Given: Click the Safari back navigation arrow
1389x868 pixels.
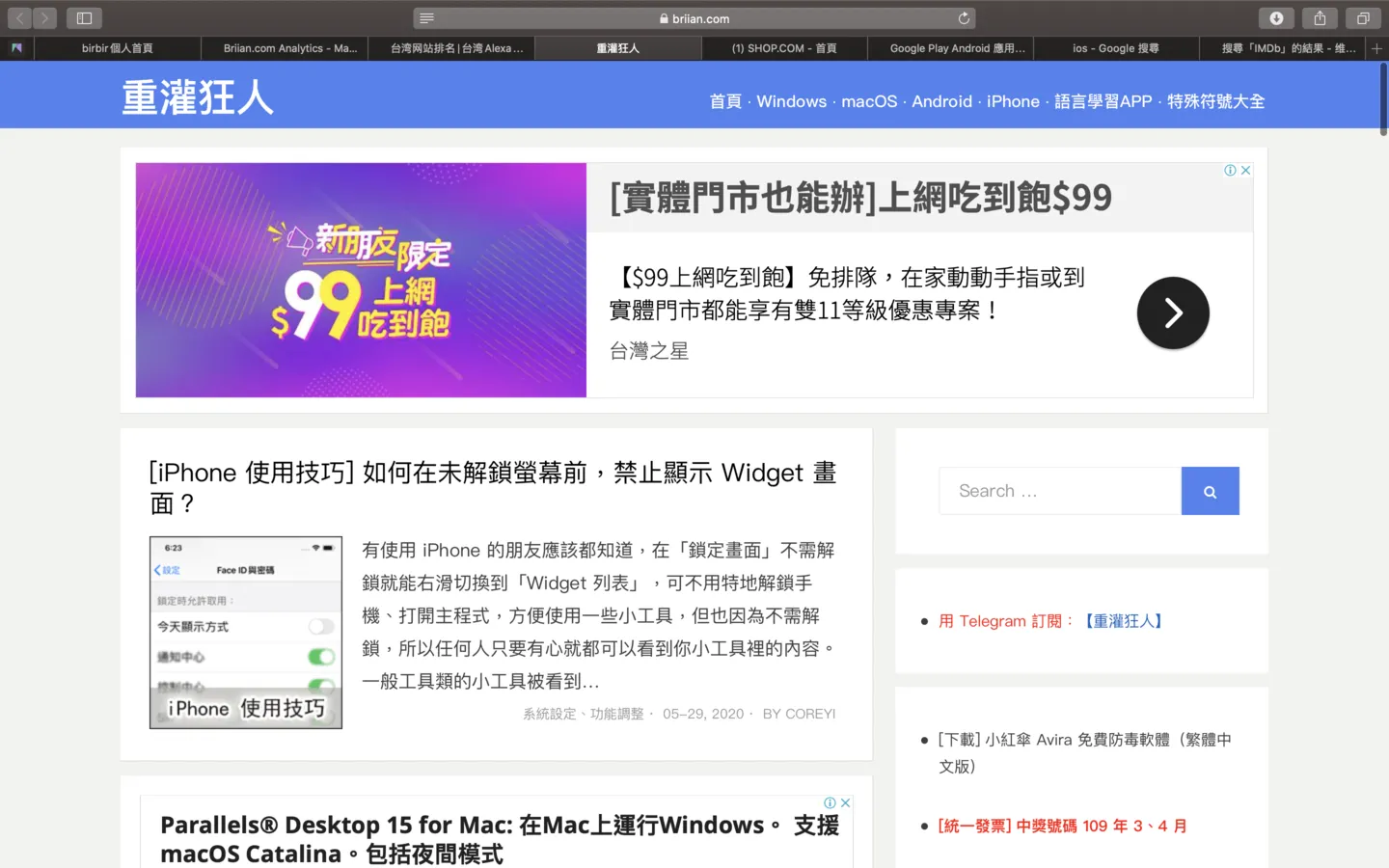Looking at the screenshot, I should point(19,18).
